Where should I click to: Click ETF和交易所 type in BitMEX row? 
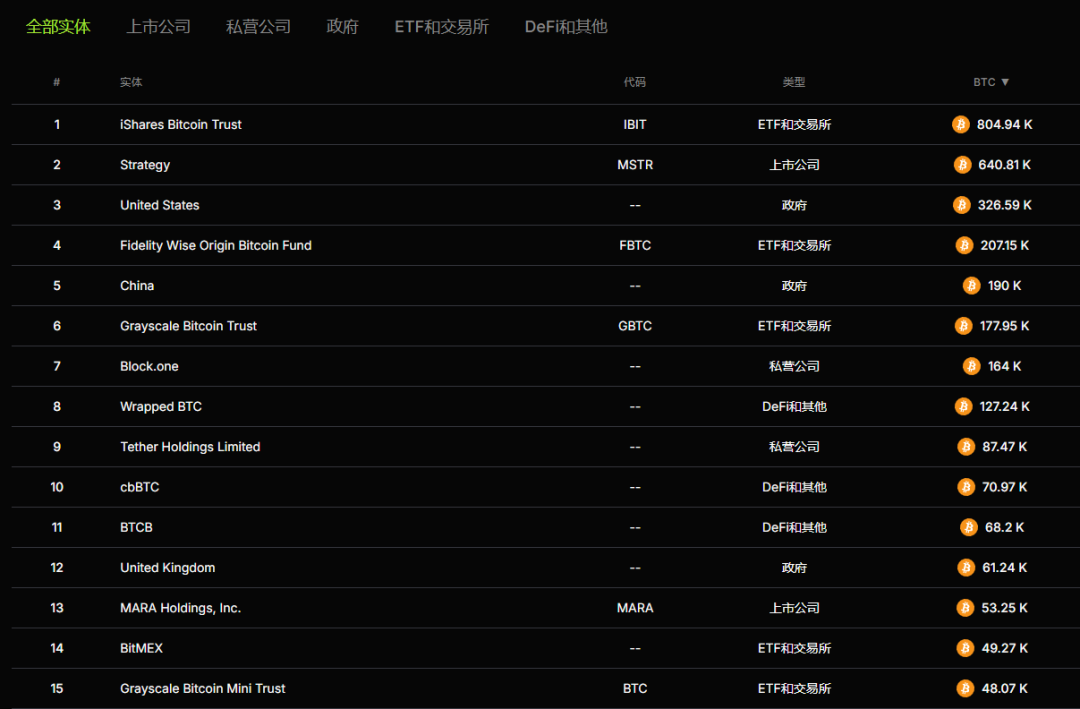point(794,648)
